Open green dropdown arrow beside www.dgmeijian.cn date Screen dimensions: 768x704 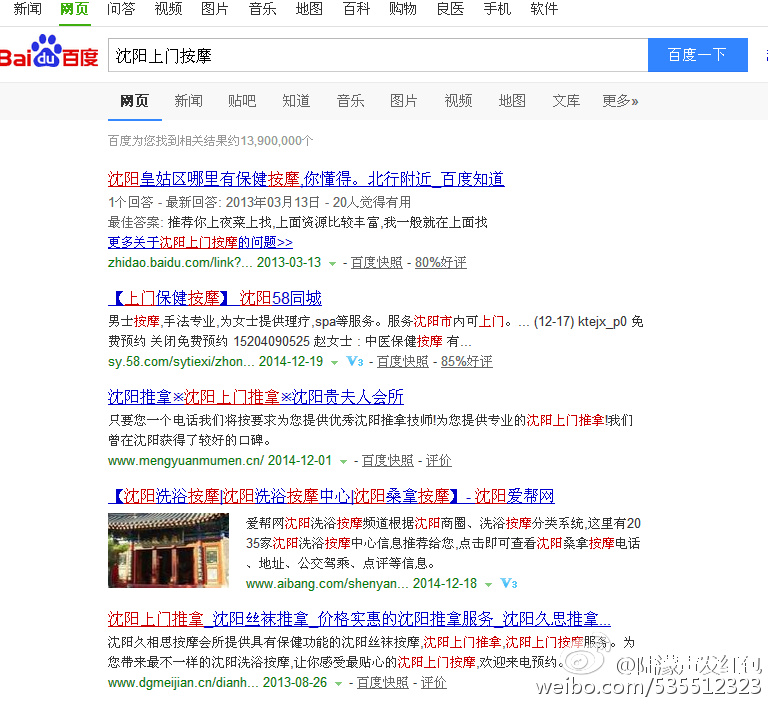[339, 683]
